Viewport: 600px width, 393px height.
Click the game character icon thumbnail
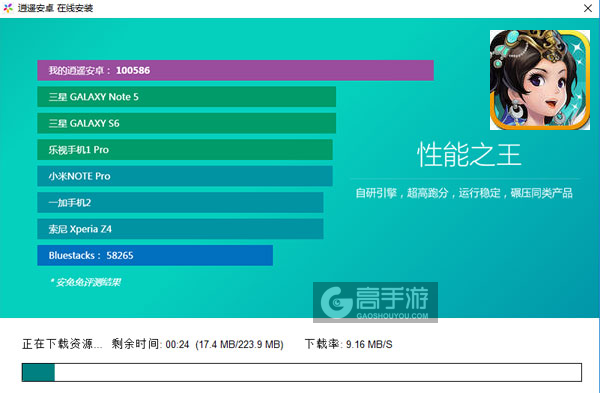coord(540,80)
